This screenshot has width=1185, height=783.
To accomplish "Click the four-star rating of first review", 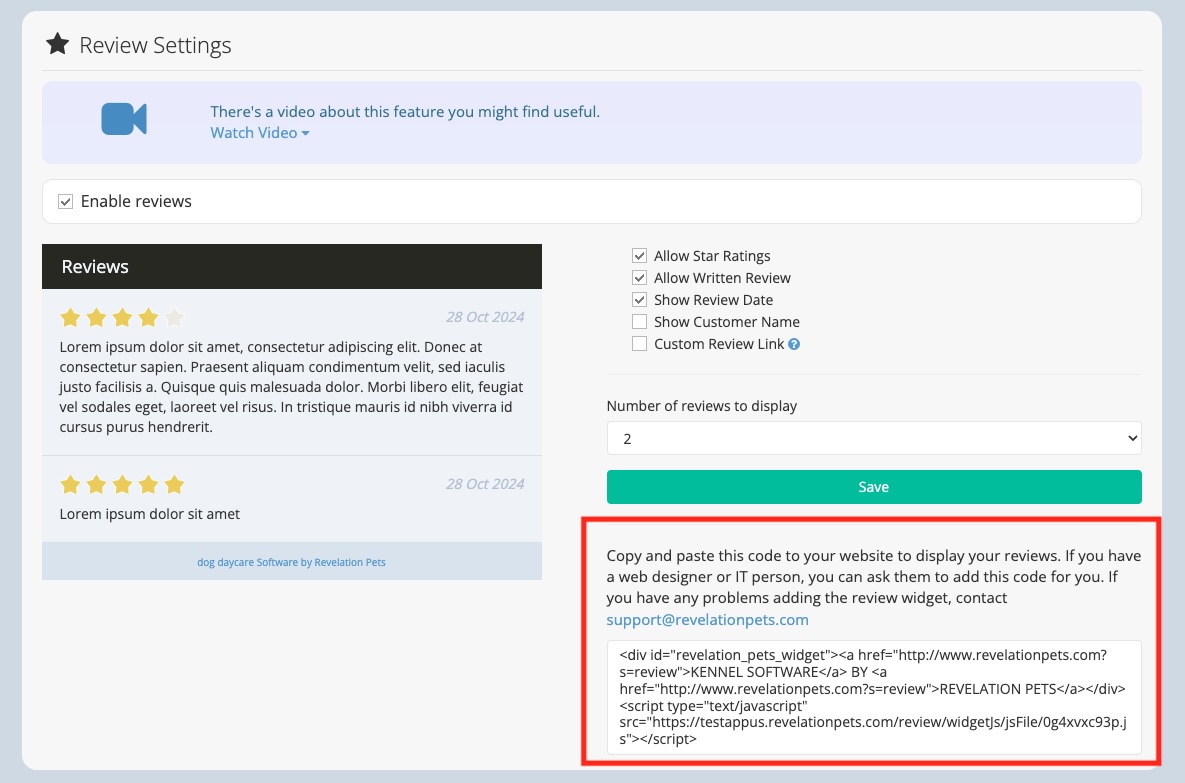I will point(122,317).
